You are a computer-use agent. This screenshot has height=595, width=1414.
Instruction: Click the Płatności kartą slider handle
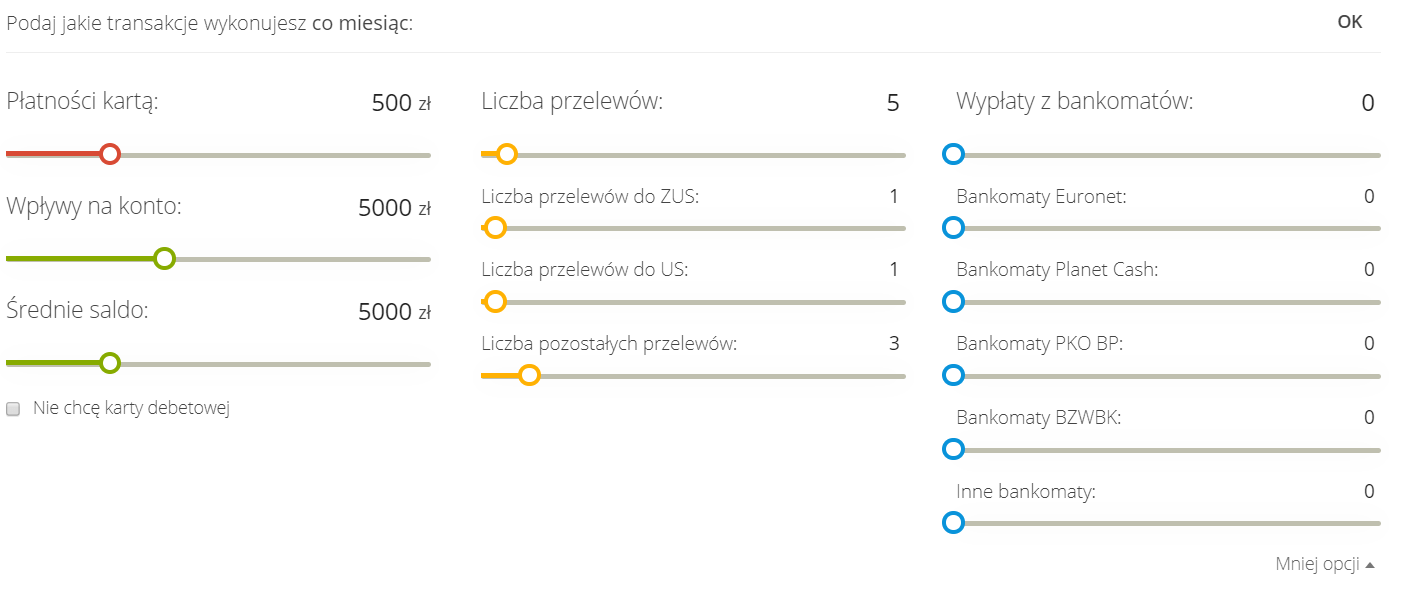tap(110, 154)
